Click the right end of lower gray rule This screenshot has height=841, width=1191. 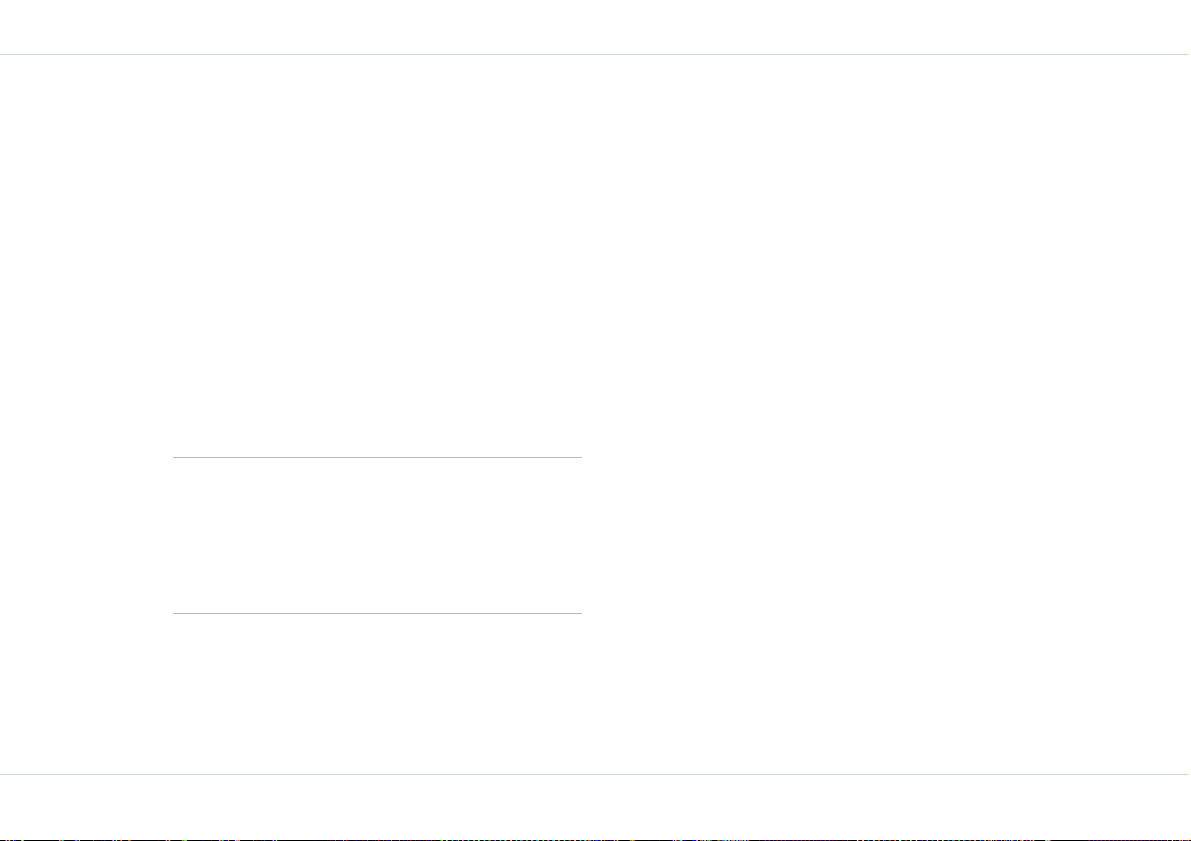pos(580,613)
